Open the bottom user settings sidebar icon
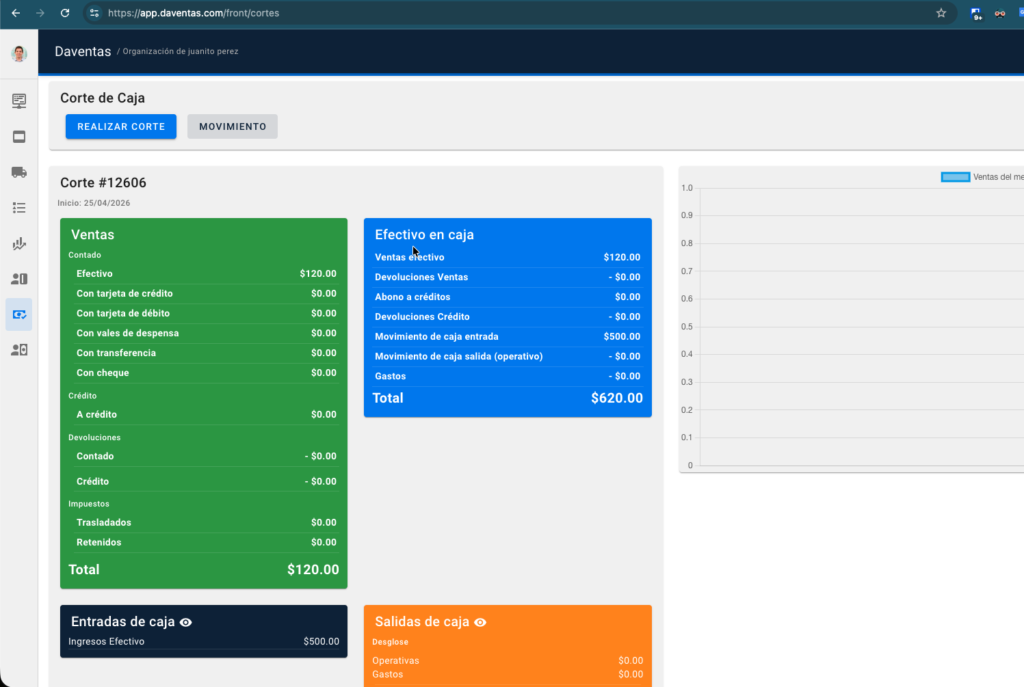This screenshot has width=1024, height=687. point(19,350)
